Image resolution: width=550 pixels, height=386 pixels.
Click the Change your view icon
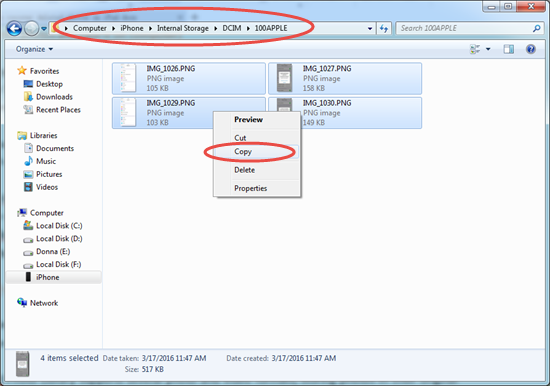475,49
